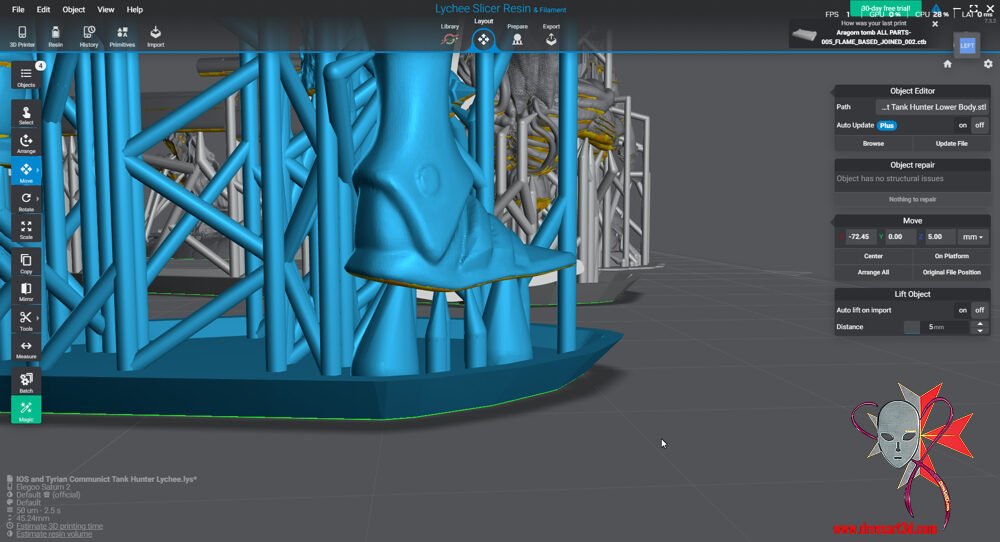Click the Update File button
Screen dimensions: 1000x542
pyautogui.click(x=951, y=143)
